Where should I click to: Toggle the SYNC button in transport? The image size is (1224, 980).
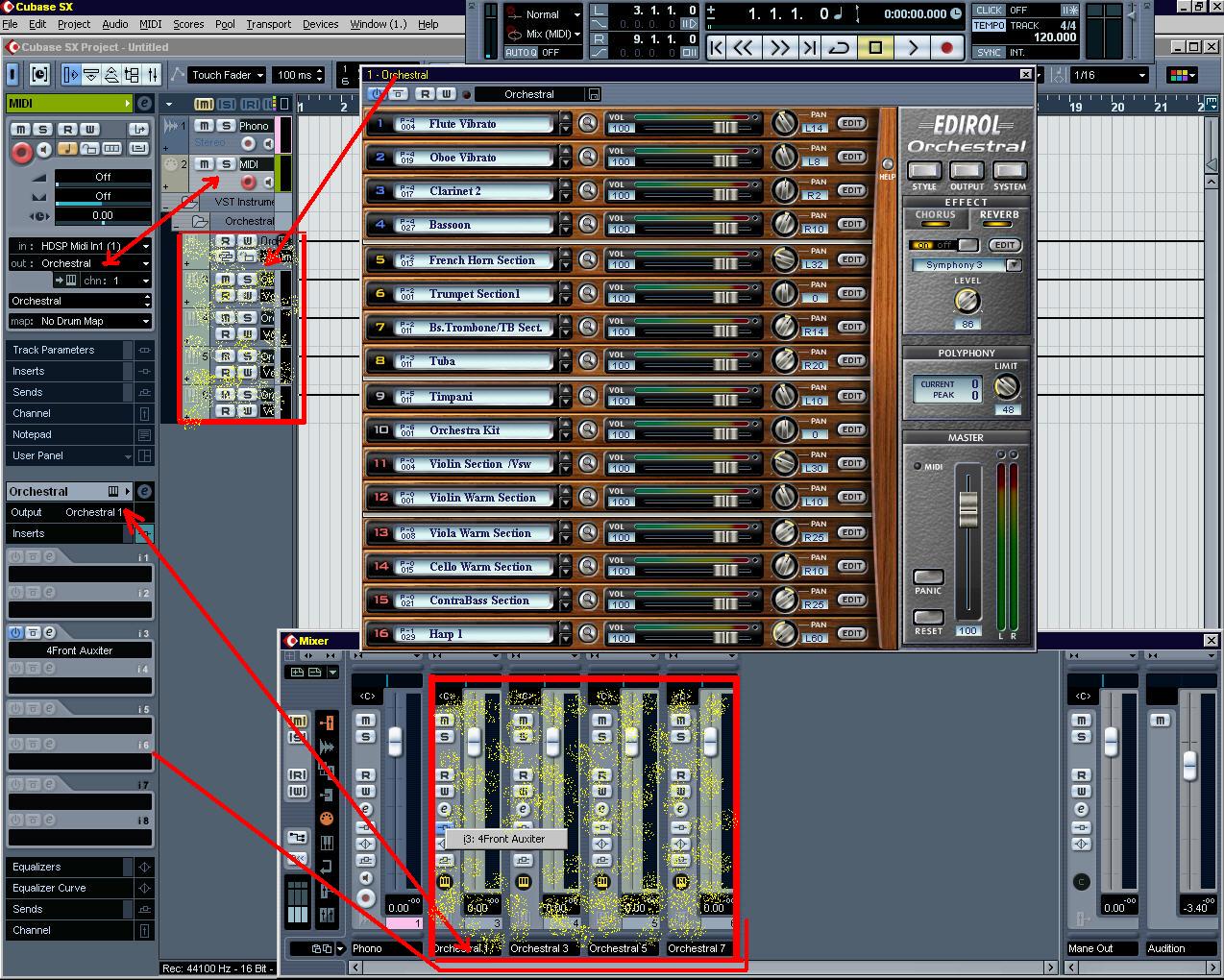click(x=989, y=52)
